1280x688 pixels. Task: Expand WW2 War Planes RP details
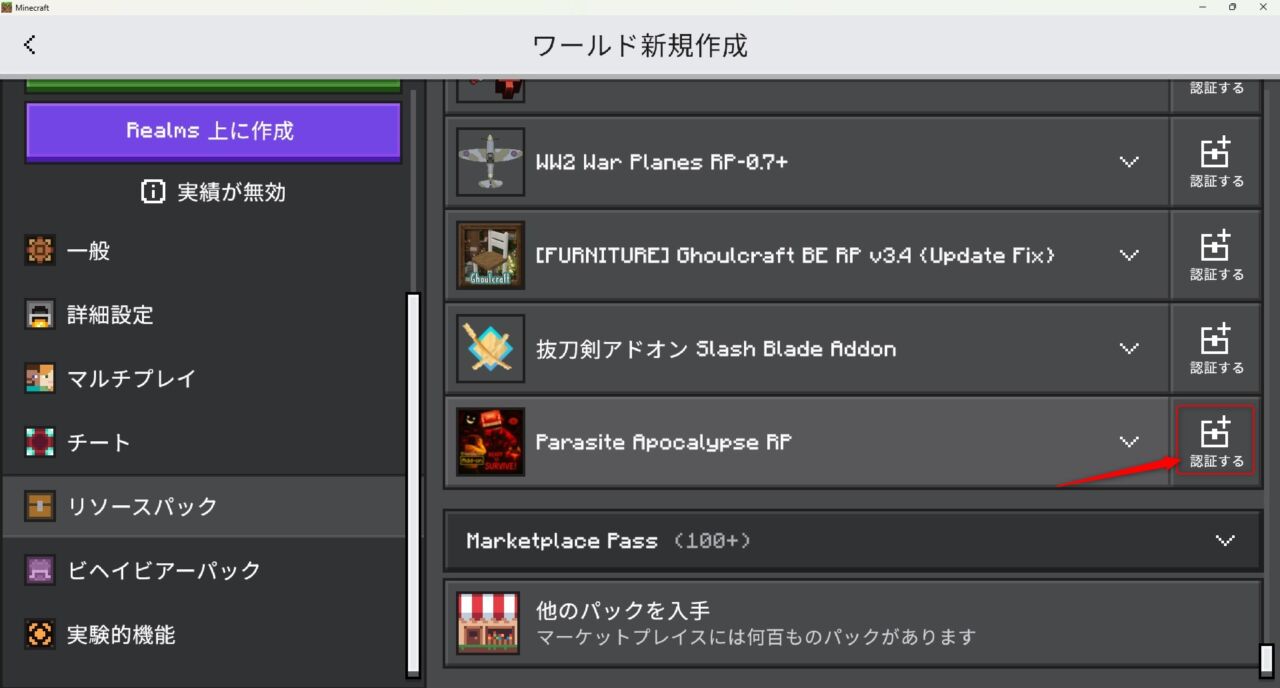pos(1129,162)
